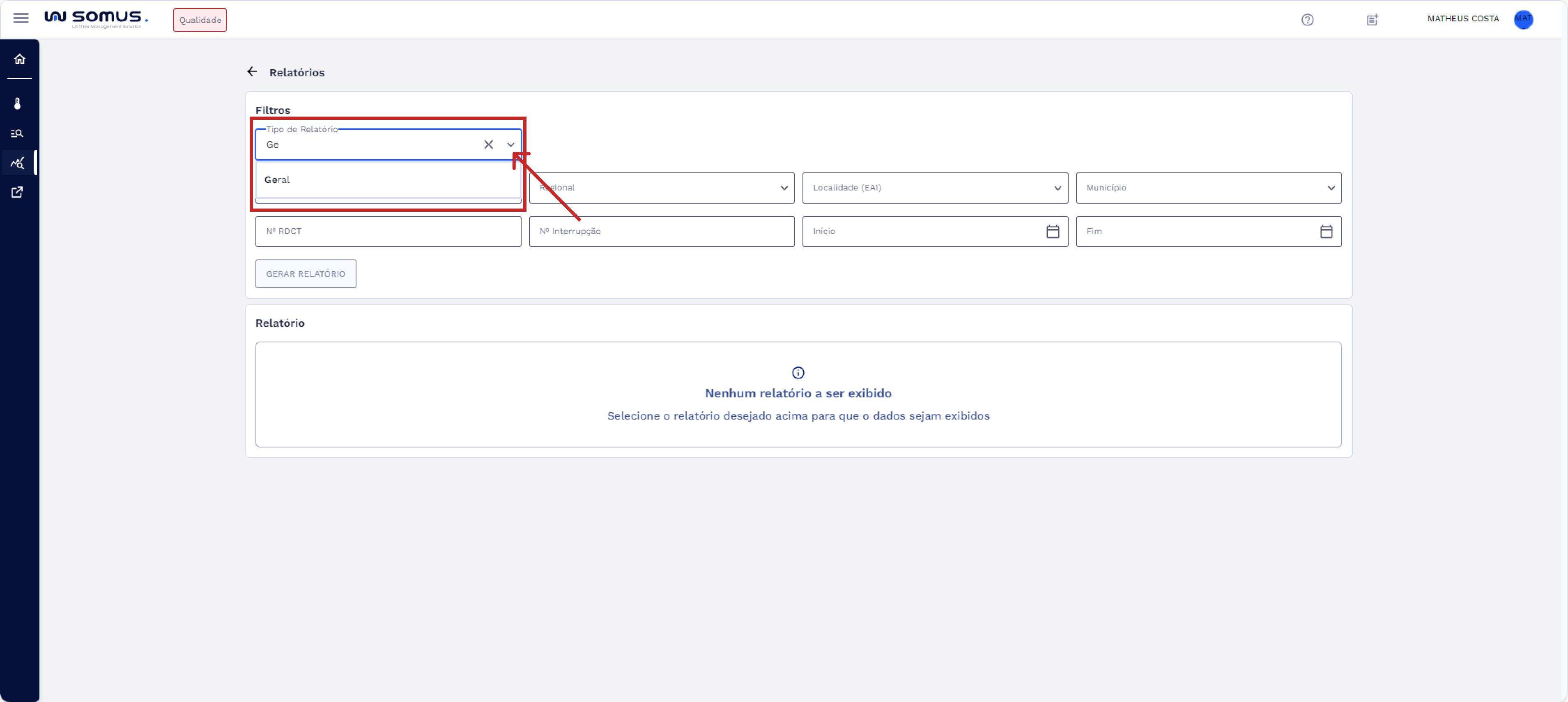Clear the Tipo de Relatório field
The height and width of the screenshot is (702, 1568).
pos(488,145)
